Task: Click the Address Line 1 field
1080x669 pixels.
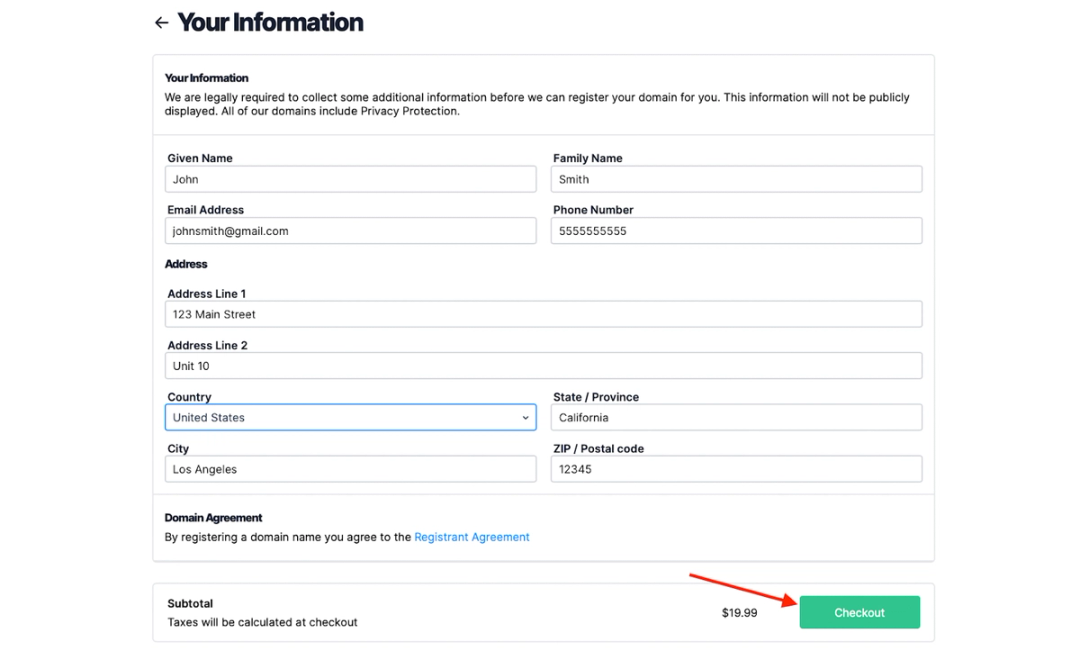Action: pyautogui.click(x=543, y=314)
